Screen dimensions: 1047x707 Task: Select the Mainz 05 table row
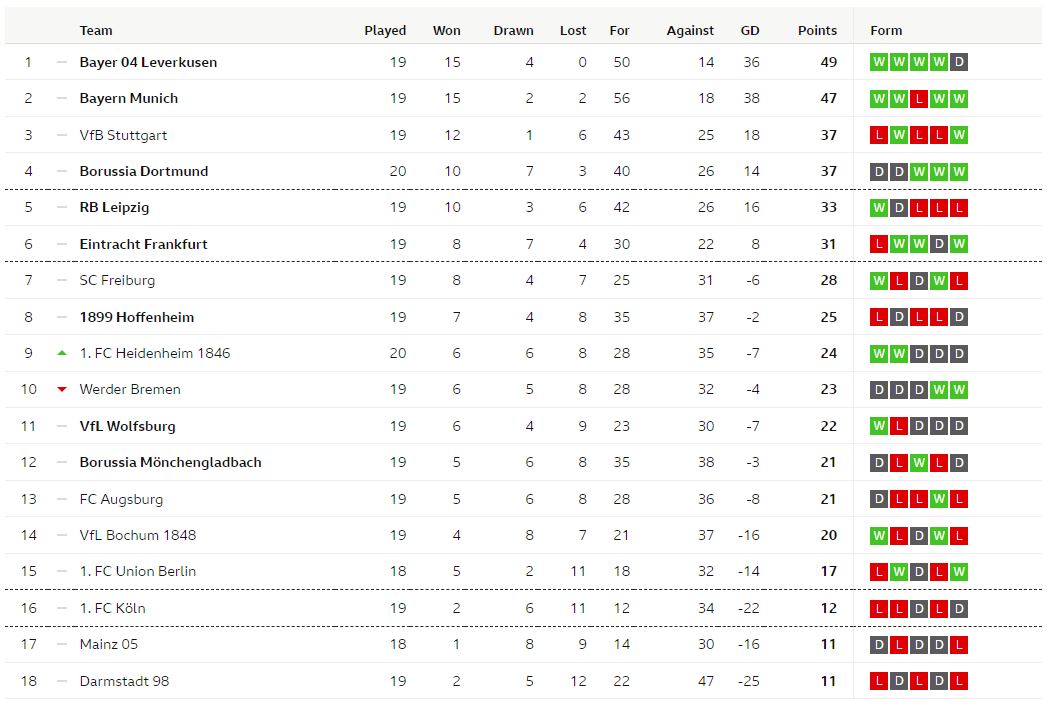[x=523, y=644]
